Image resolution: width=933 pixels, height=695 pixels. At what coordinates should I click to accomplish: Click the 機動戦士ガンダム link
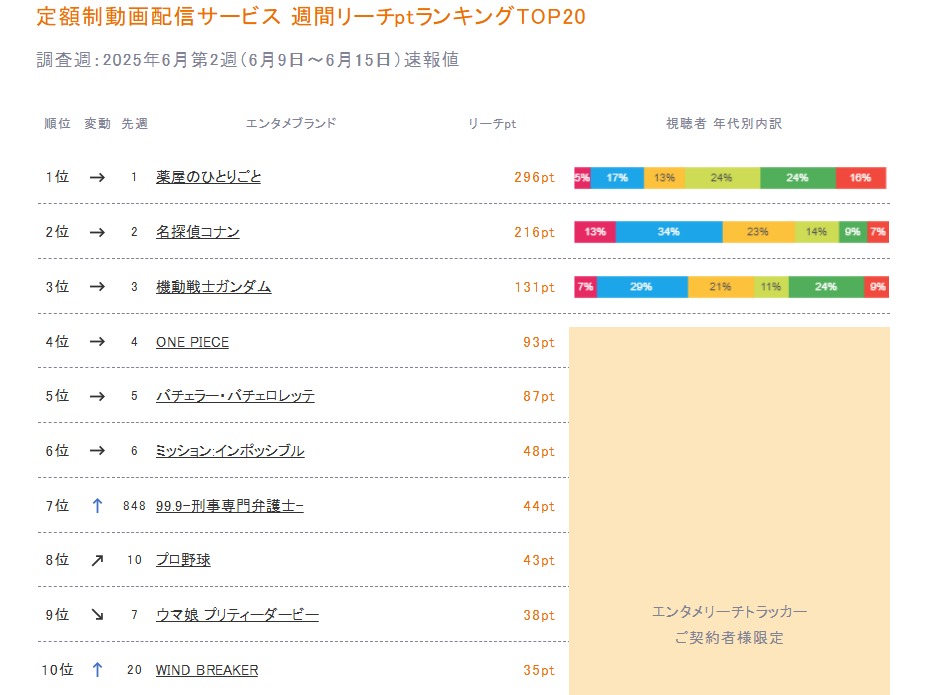click(x=213, y=287)
